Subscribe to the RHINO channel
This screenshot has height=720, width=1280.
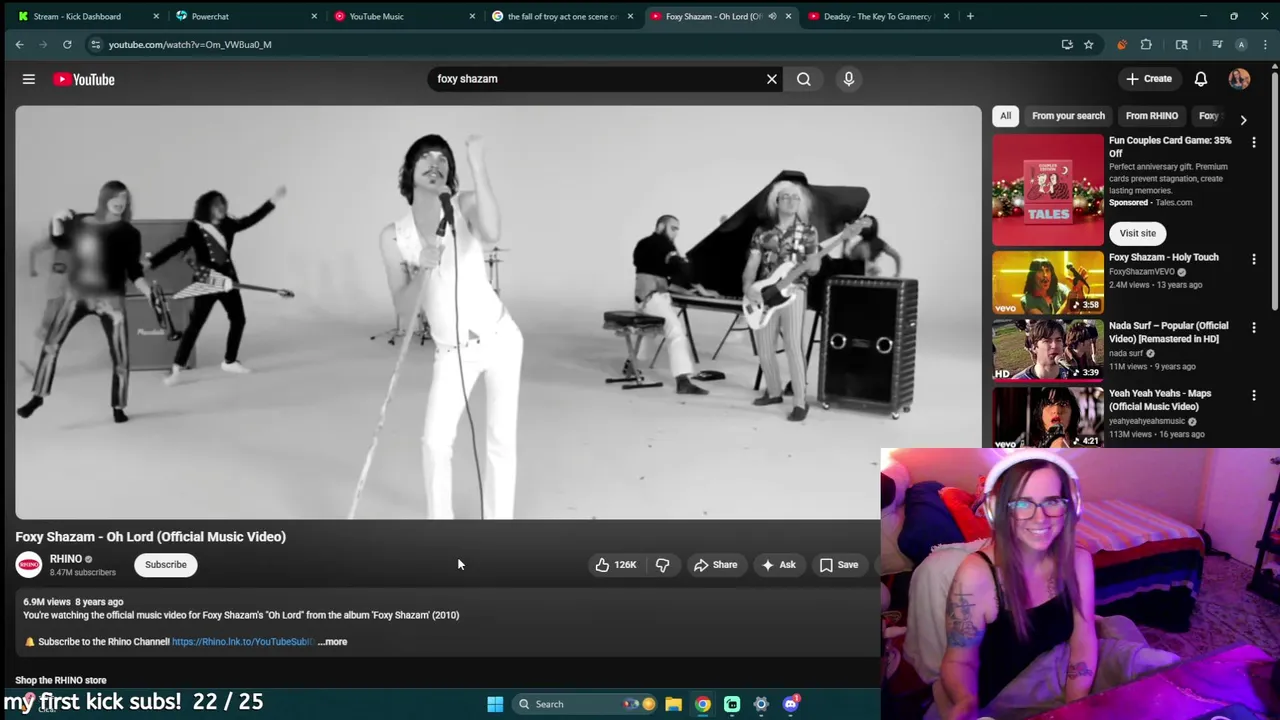[x=166, y=565]
